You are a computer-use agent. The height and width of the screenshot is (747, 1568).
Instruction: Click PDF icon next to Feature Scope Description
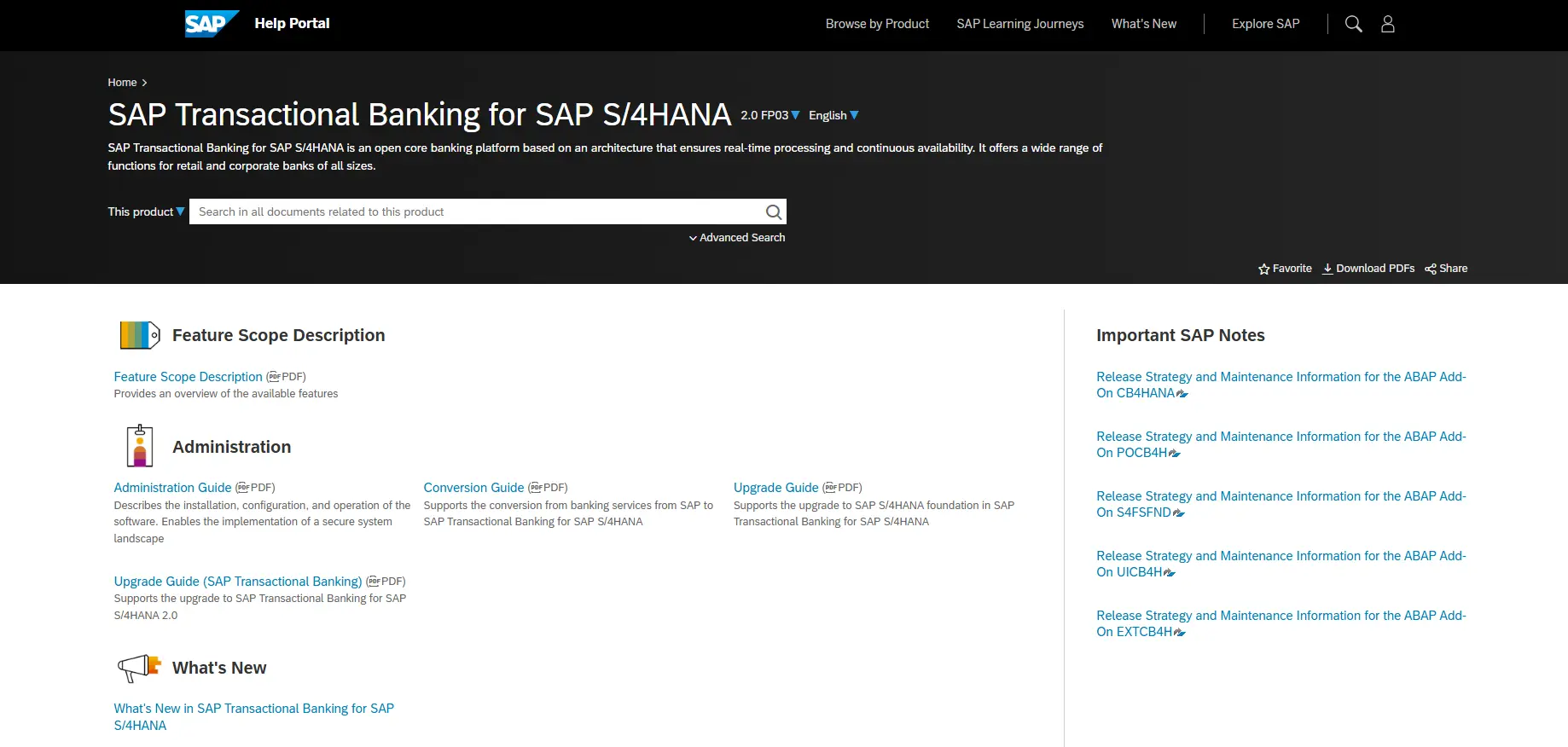click(274, 377)
